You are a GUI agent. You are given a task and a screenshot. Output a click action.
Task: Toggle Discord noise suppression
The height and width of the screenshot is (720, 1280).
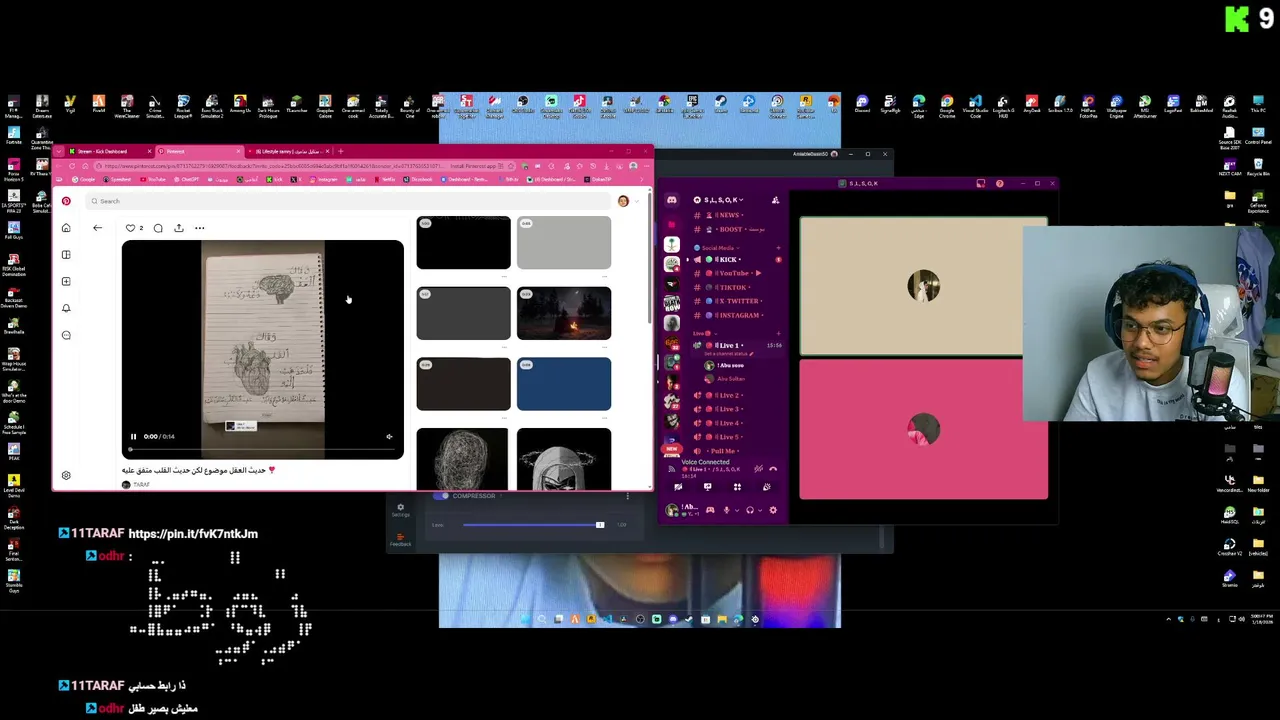(758, 469)
